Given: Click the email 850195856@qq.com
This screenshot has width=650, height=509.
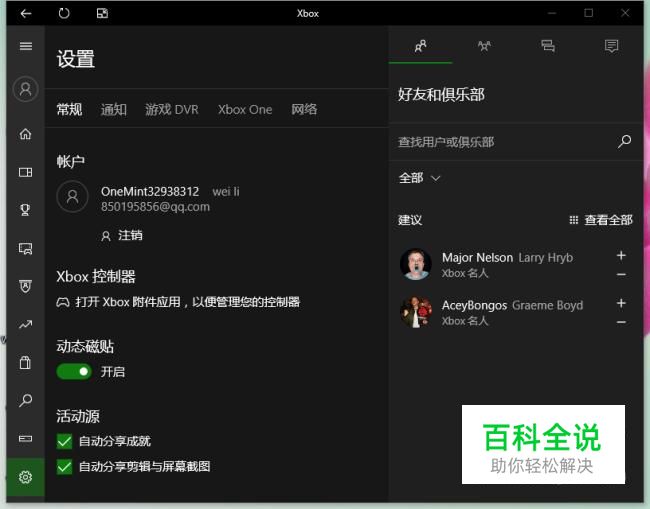Looking at the screenshot, I should pyautogui.click(x=155, y=206).
